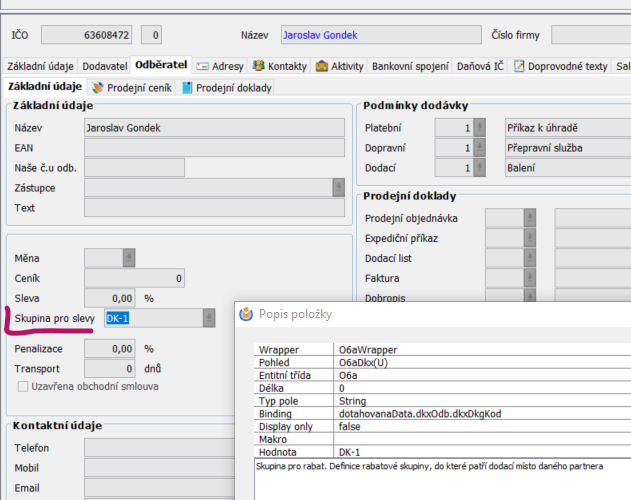The image size is (631, 500).
Task: Switch to the Dodavatel tab
Action: point(104,66)
